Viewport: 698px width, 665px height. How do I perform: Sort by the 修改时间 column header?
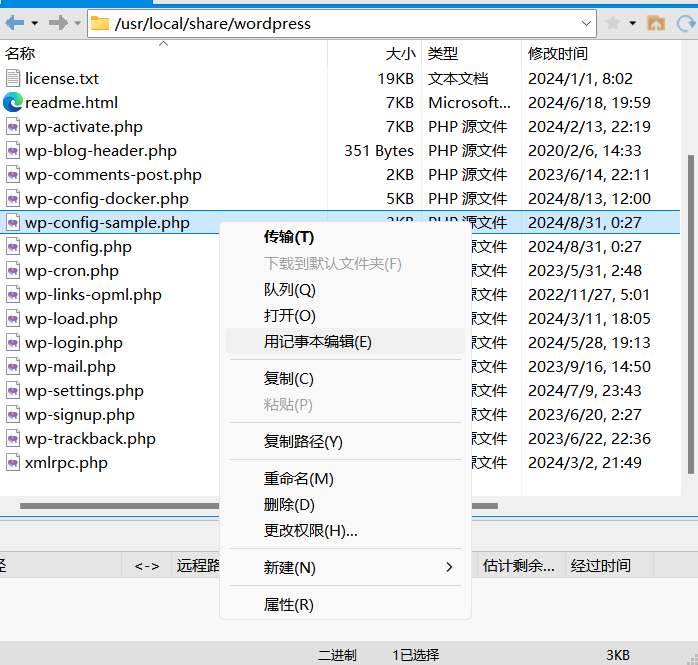coord(601,53)
